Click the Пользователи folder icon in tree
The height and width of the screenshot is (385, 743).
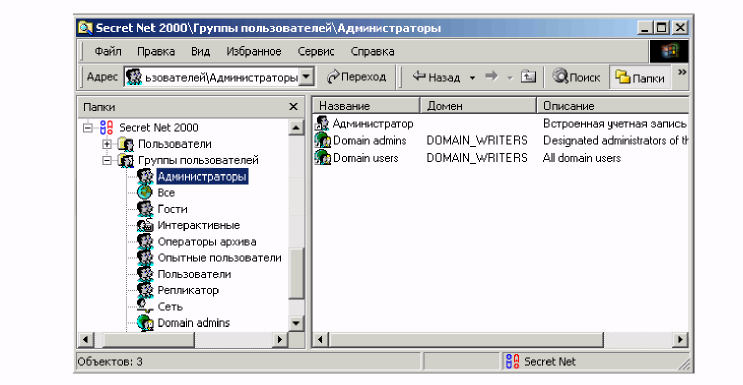(x=125, y=144)
